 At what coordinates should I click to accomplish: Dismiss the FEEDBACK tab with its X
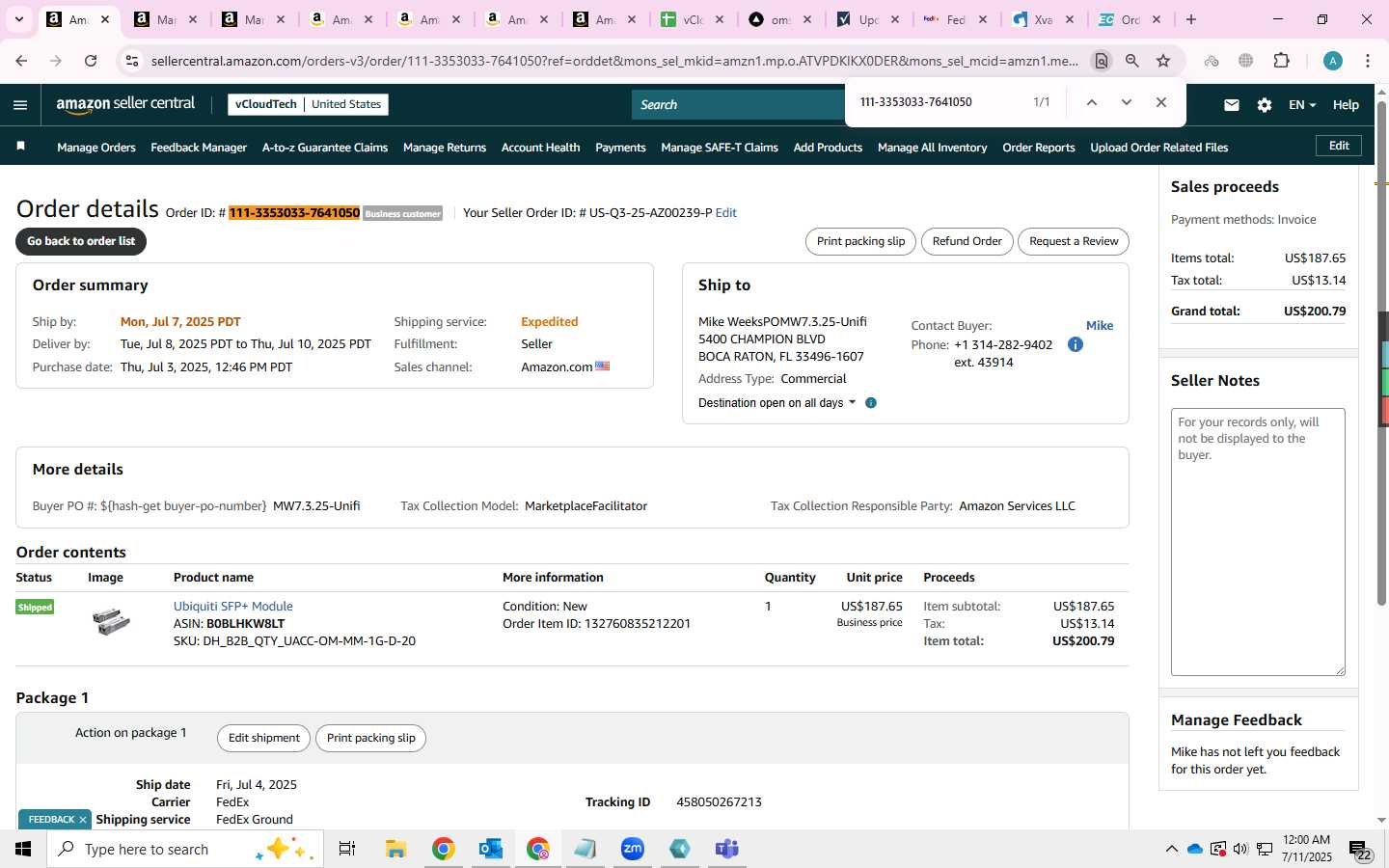point(83,820)
